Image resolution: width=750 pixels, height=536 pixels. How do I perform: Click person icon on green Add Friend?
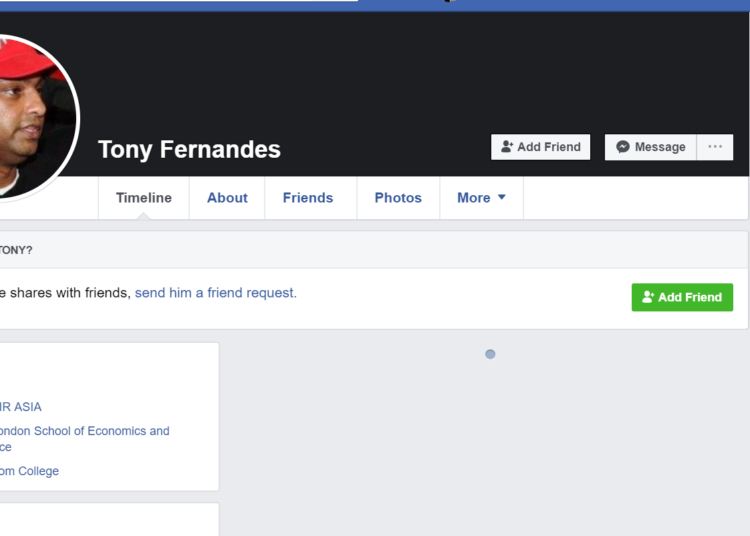point(648,297)
